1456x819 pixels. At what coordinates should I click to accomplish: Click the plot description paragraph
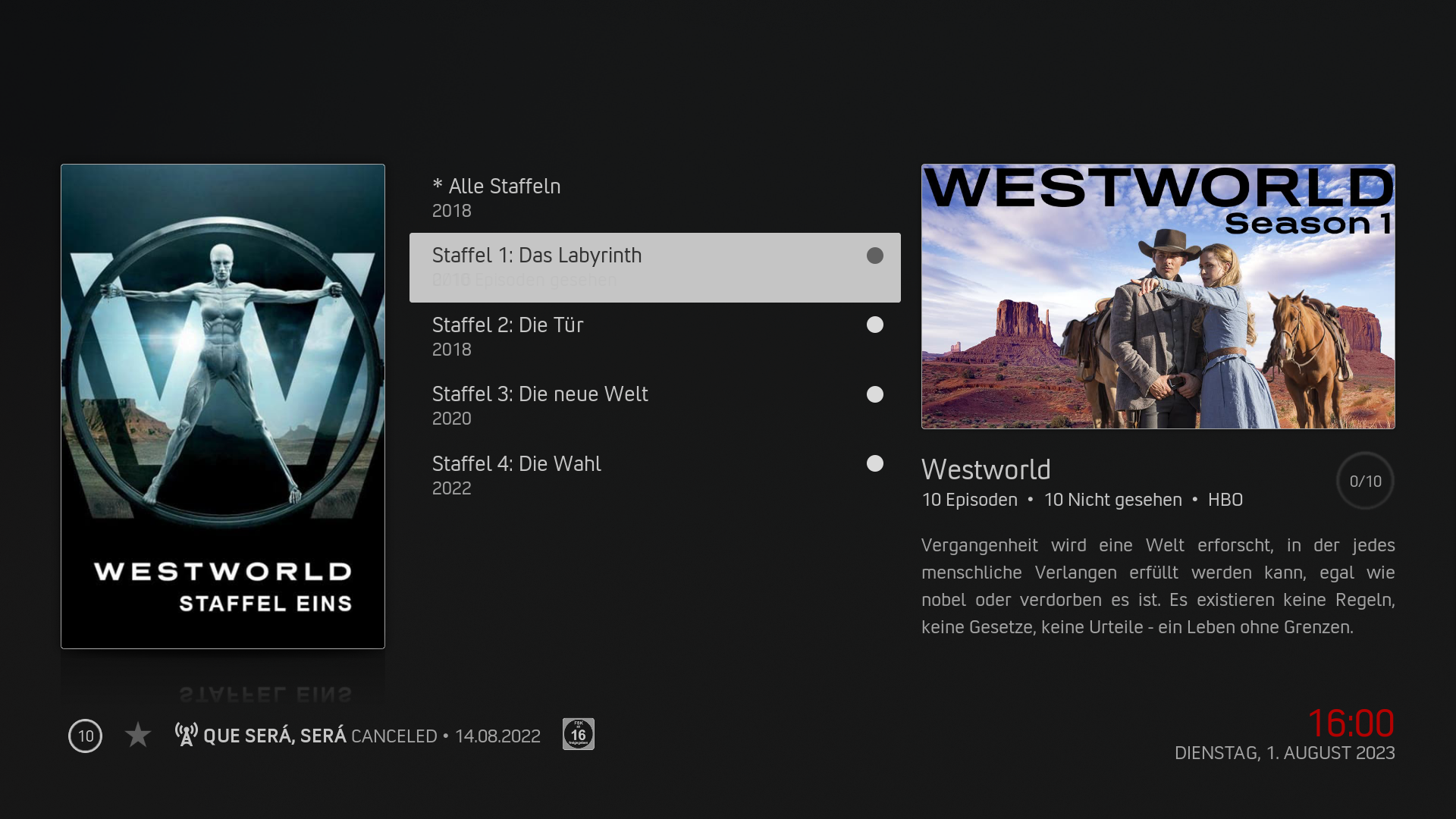pyautogui.click(x=1158, y=586)
